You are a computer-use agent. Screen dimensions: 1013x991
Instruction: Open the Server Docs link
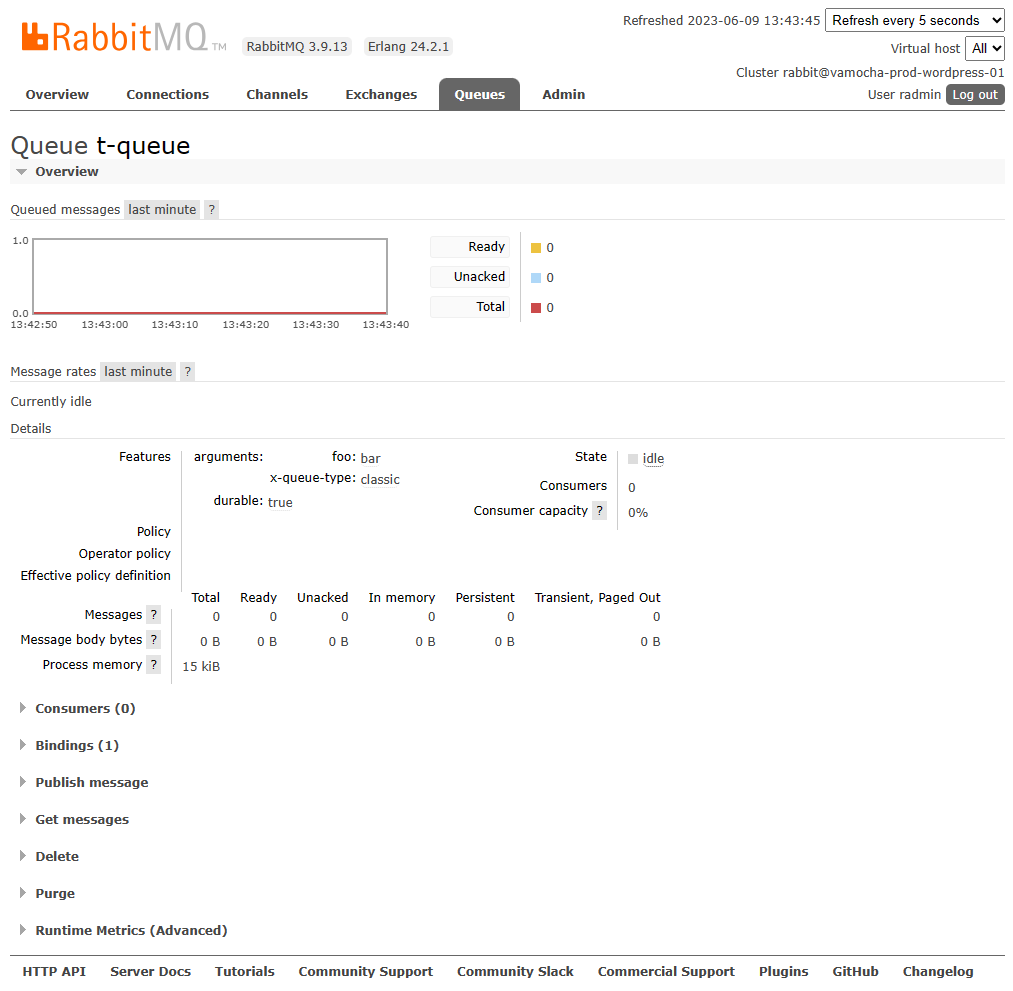151,971
